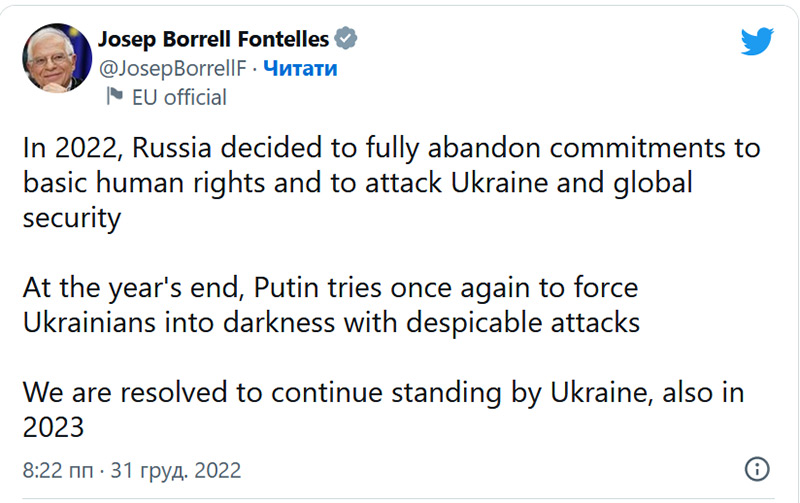This screenshot has width=800, height=503.
Task: Click the words We are resolved
Action: click(124, 392)
